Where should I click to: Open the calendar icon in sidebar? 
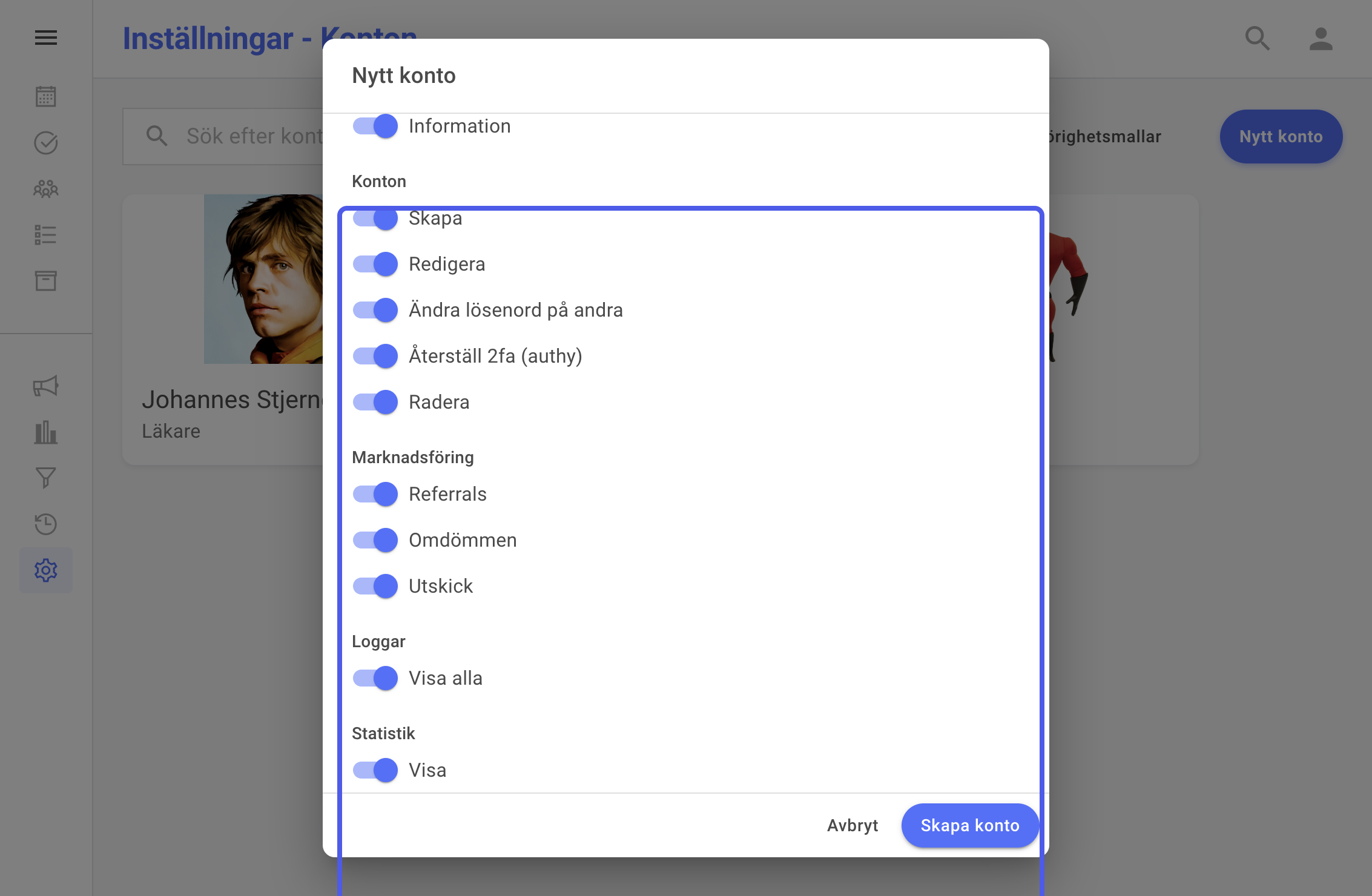tap(46, 96)
